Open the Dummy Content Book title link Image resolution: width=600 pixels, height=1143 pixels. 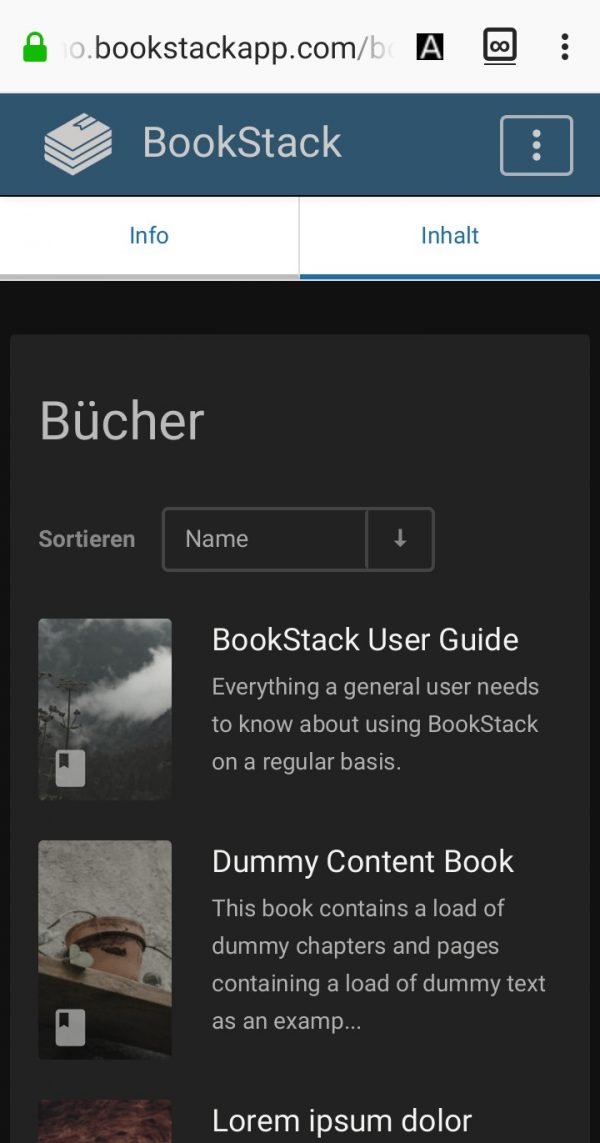point(362,862)
